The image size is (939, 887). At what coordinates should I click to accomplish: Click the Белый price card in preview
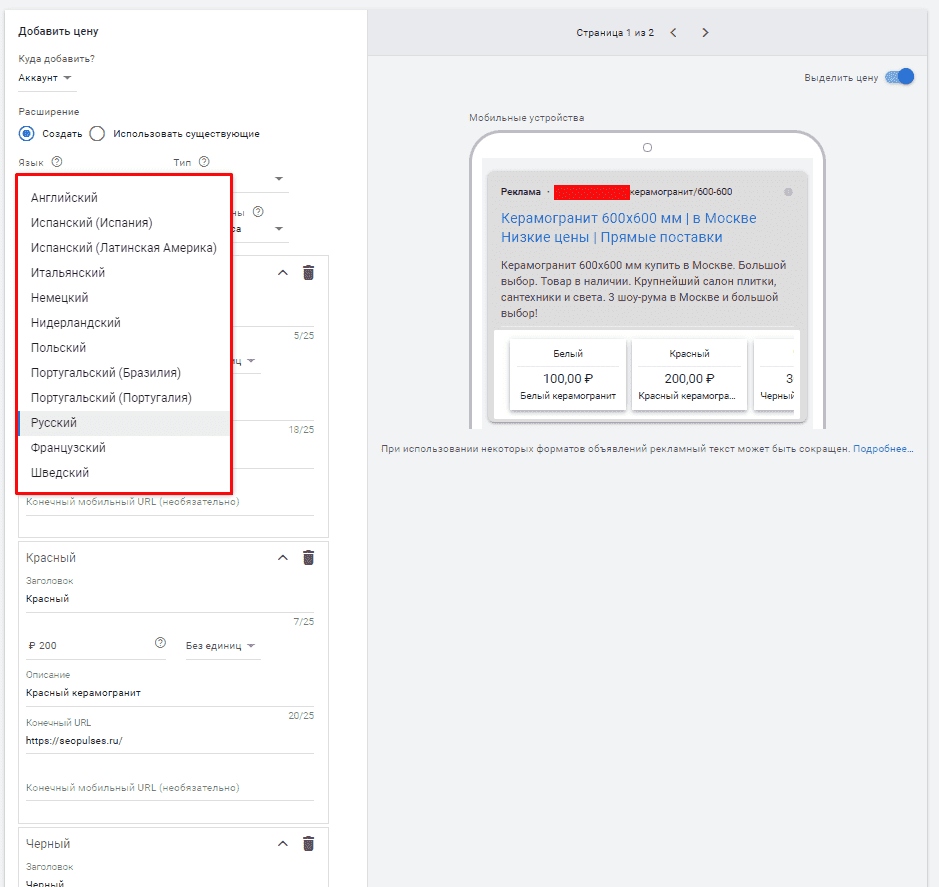pos(568,374)
